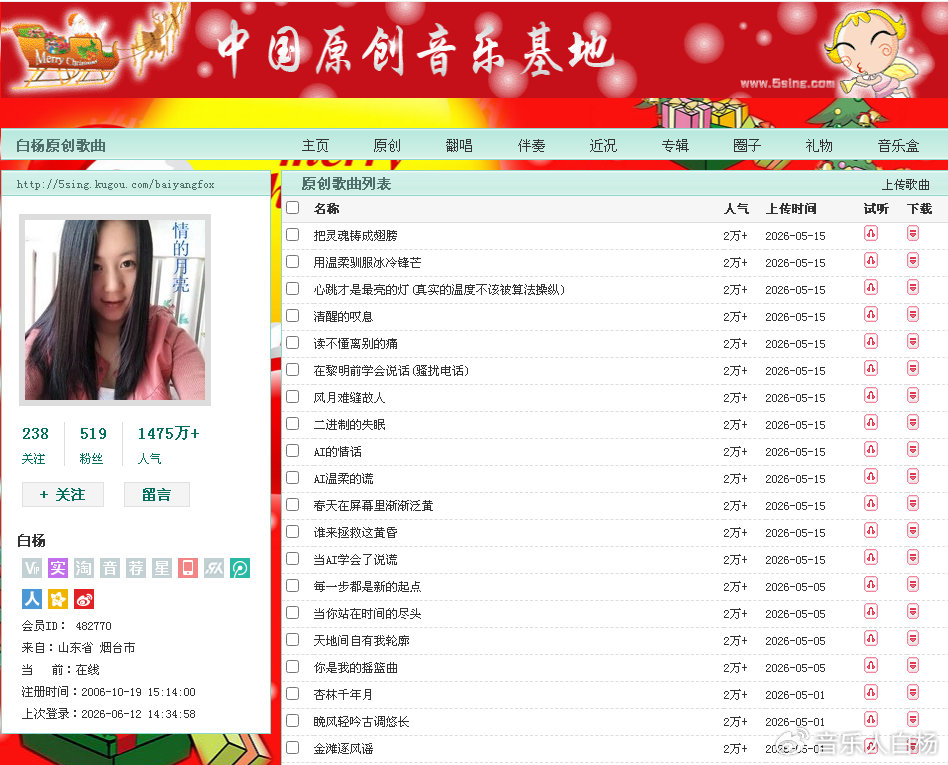Open the 音乐盒 tab
The width and height of the screenshot is (948, 765).
[x=898, y=146]
